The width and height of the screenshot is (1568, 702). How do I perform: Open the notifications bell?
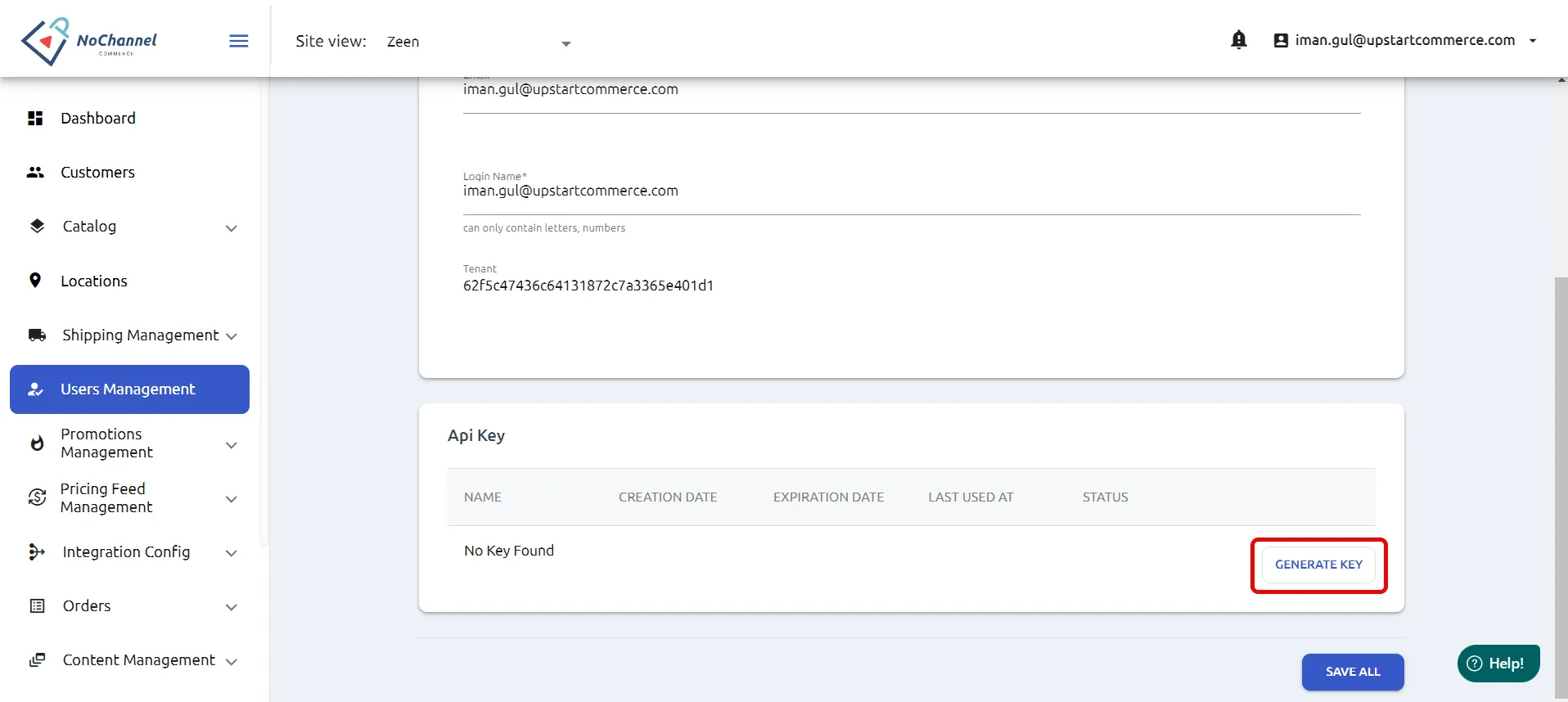pyautogui.click(x=1239, y=40)
